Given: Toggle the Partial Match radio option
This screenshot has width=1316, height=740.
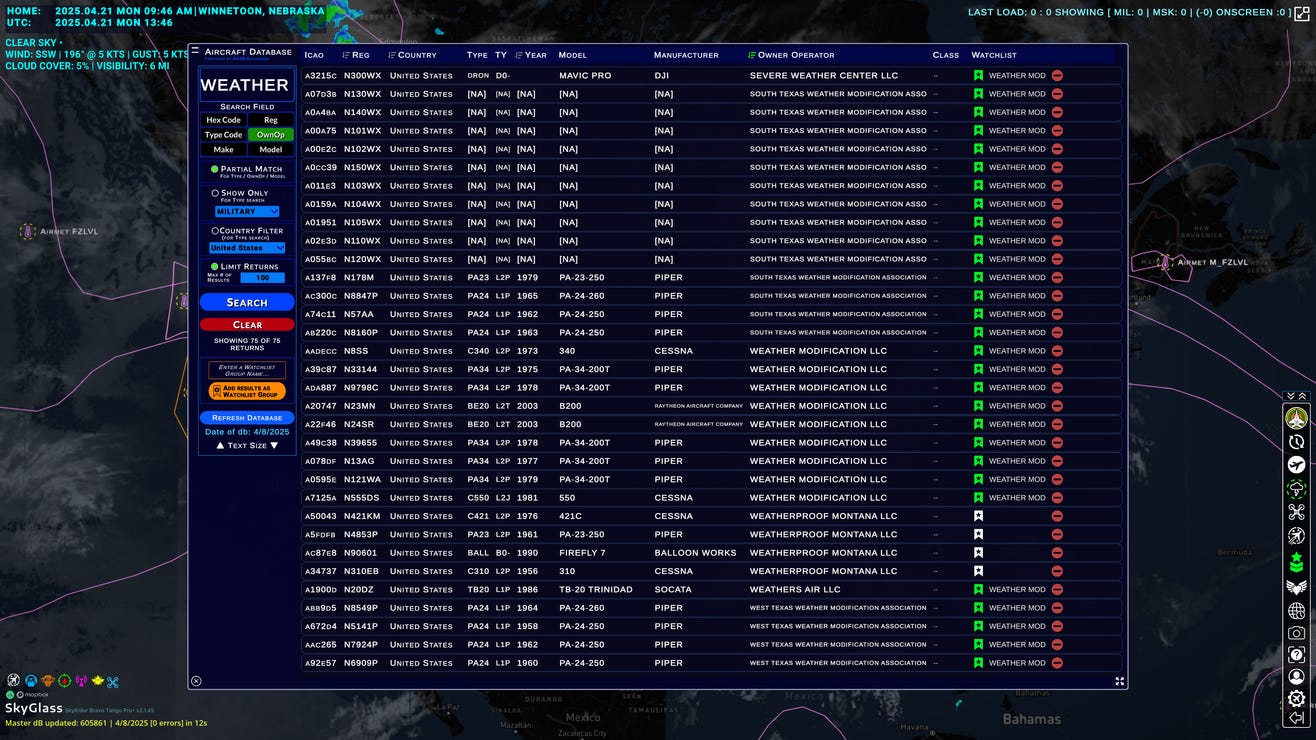Looking at the screenshot, I should pyautogui.click(x=215, y=169).
